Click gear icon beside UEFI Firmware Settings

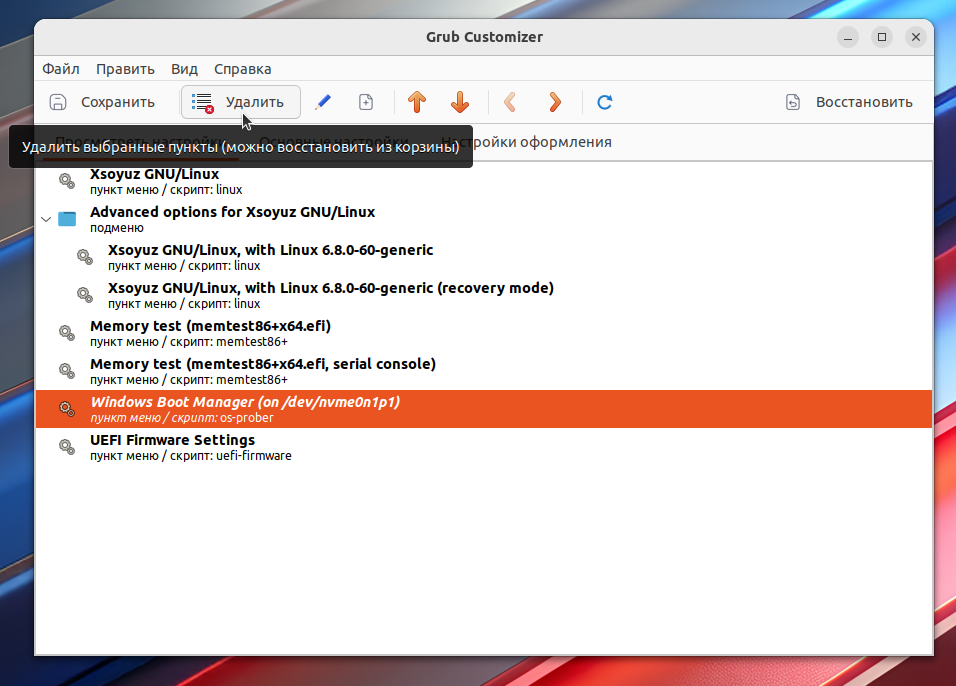point(66,447)
